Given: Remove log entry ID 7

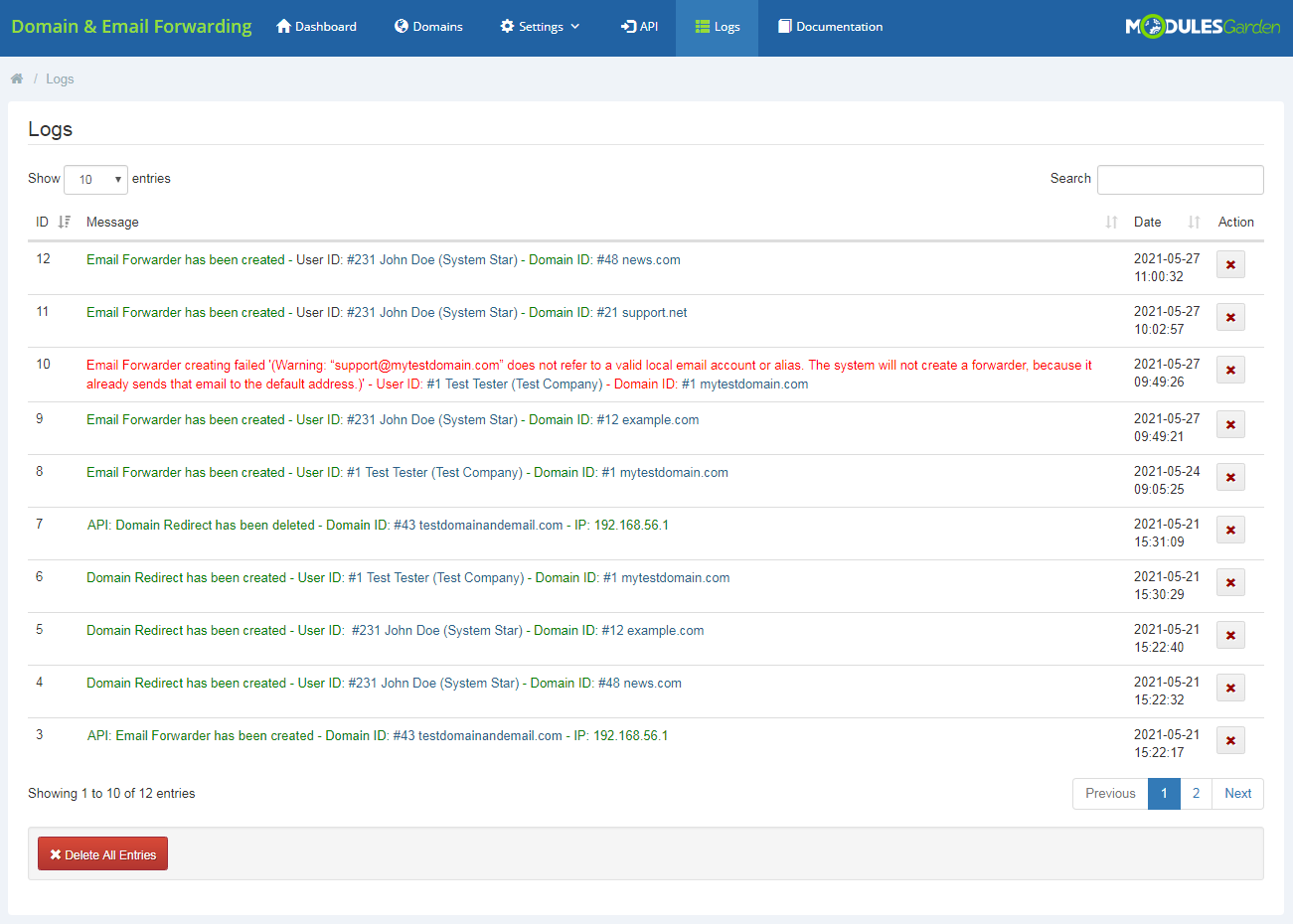Looking at the screenshot, I should (x=1230, y=531).
